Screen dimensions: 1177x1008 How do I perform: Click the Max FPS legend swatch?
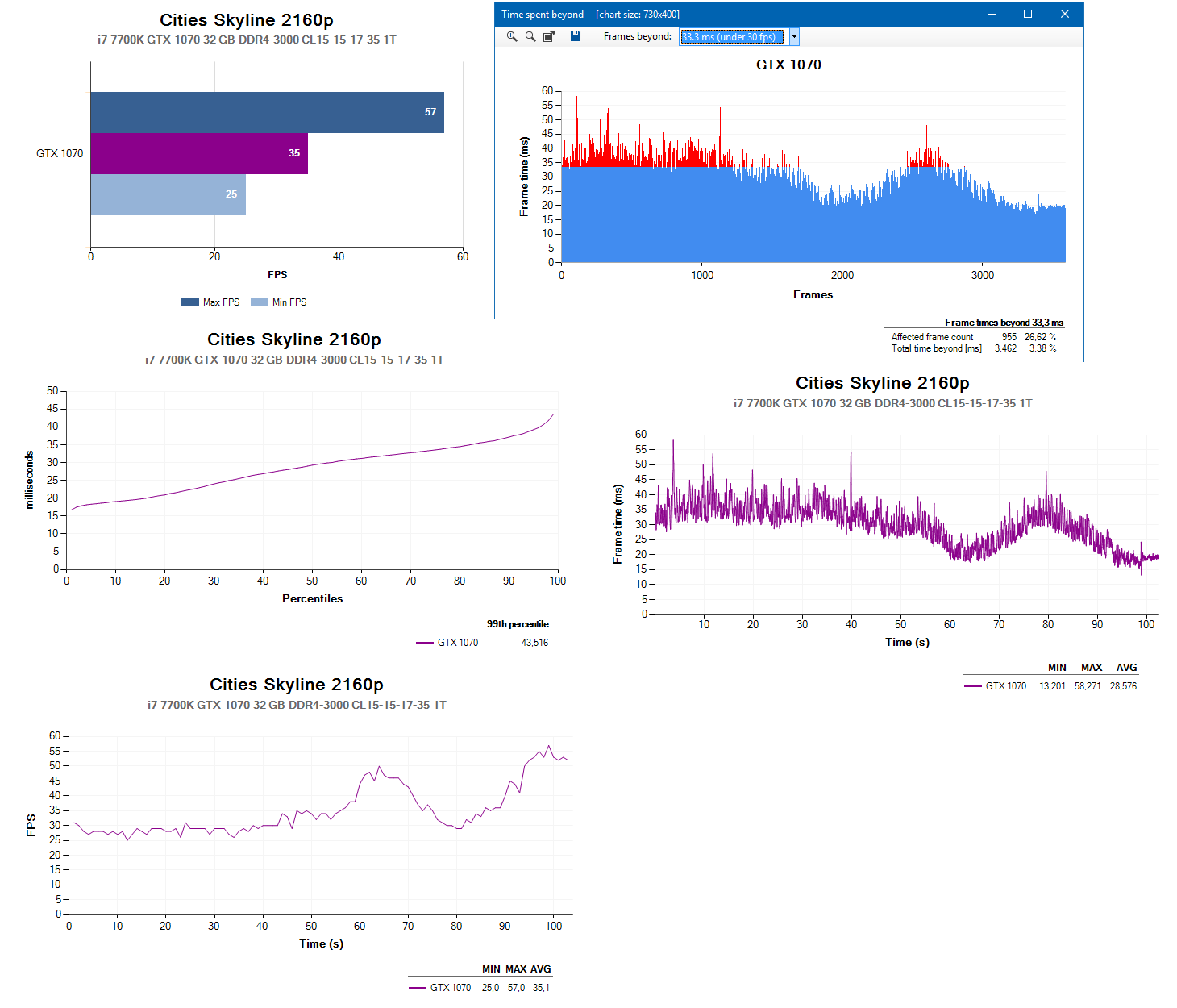pyautogui.click(x=190, y=302)
